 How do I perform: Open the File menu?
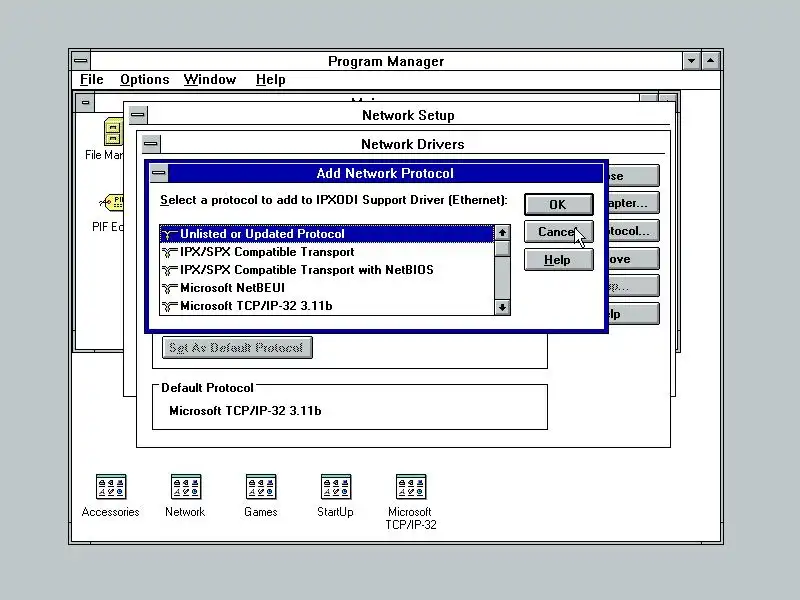click(x=92, y=80)
